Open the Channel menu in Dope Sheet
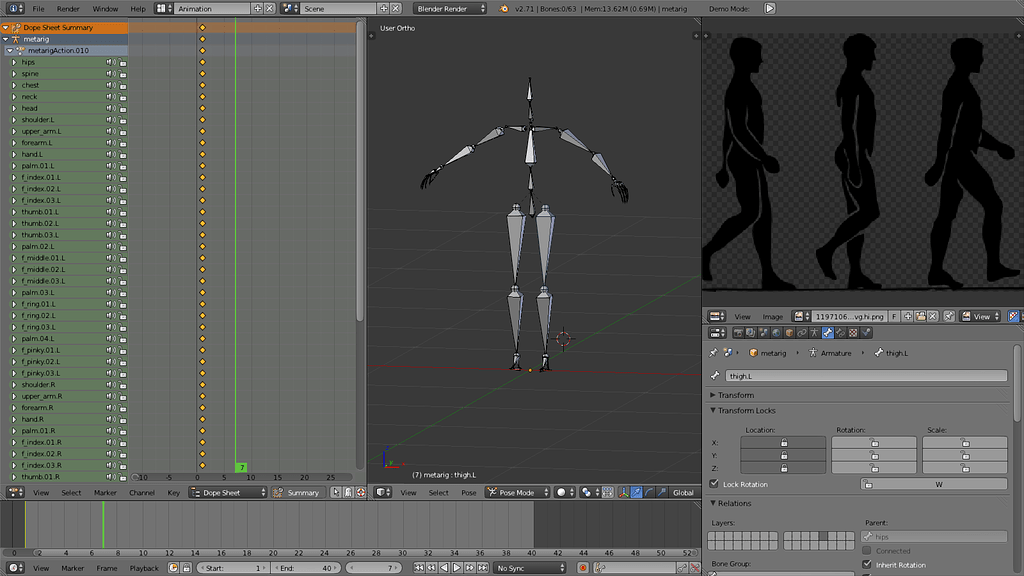 click(x=142, y=492)
